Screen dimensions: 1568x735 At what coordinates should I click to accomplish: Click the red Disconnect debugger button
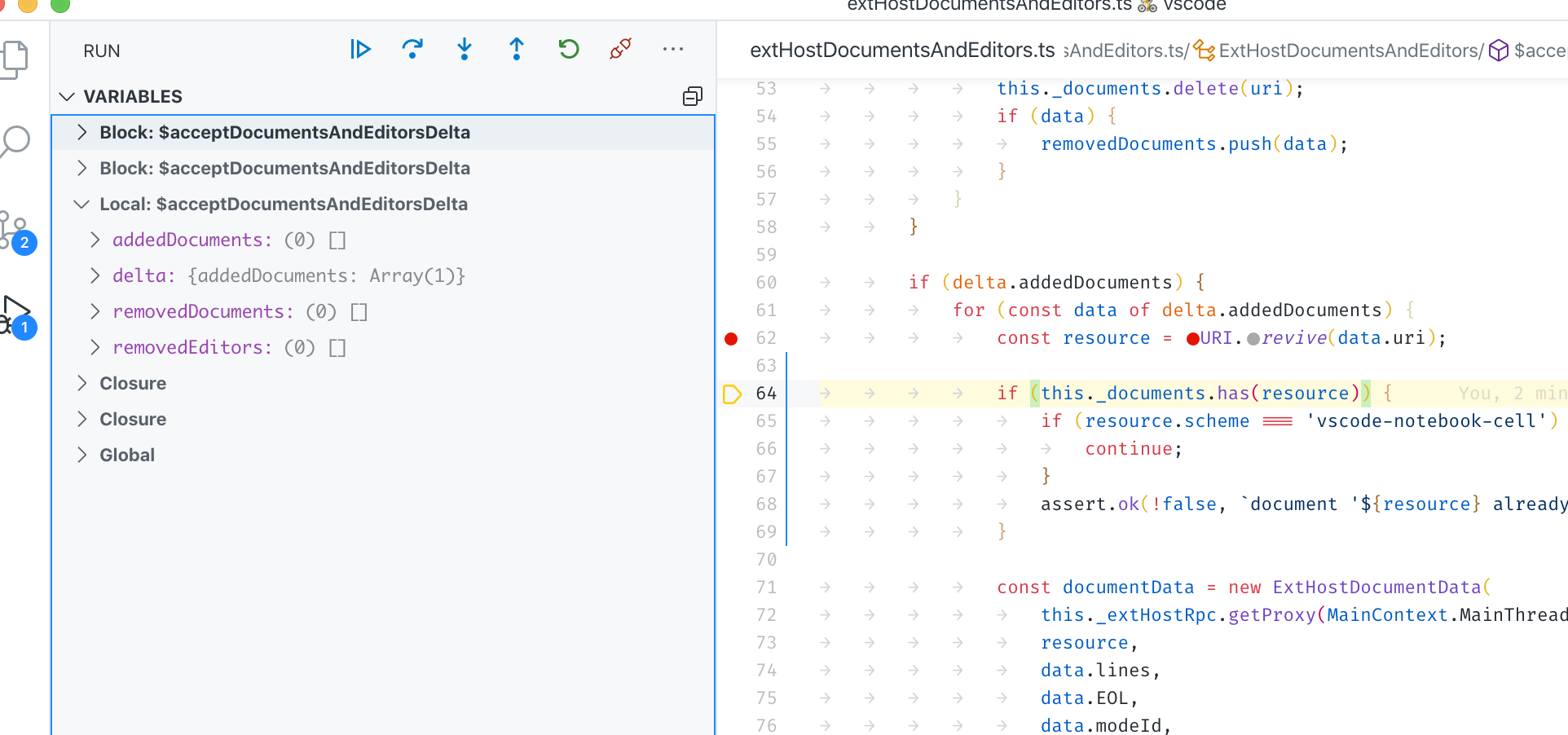(x=621, y=50)
